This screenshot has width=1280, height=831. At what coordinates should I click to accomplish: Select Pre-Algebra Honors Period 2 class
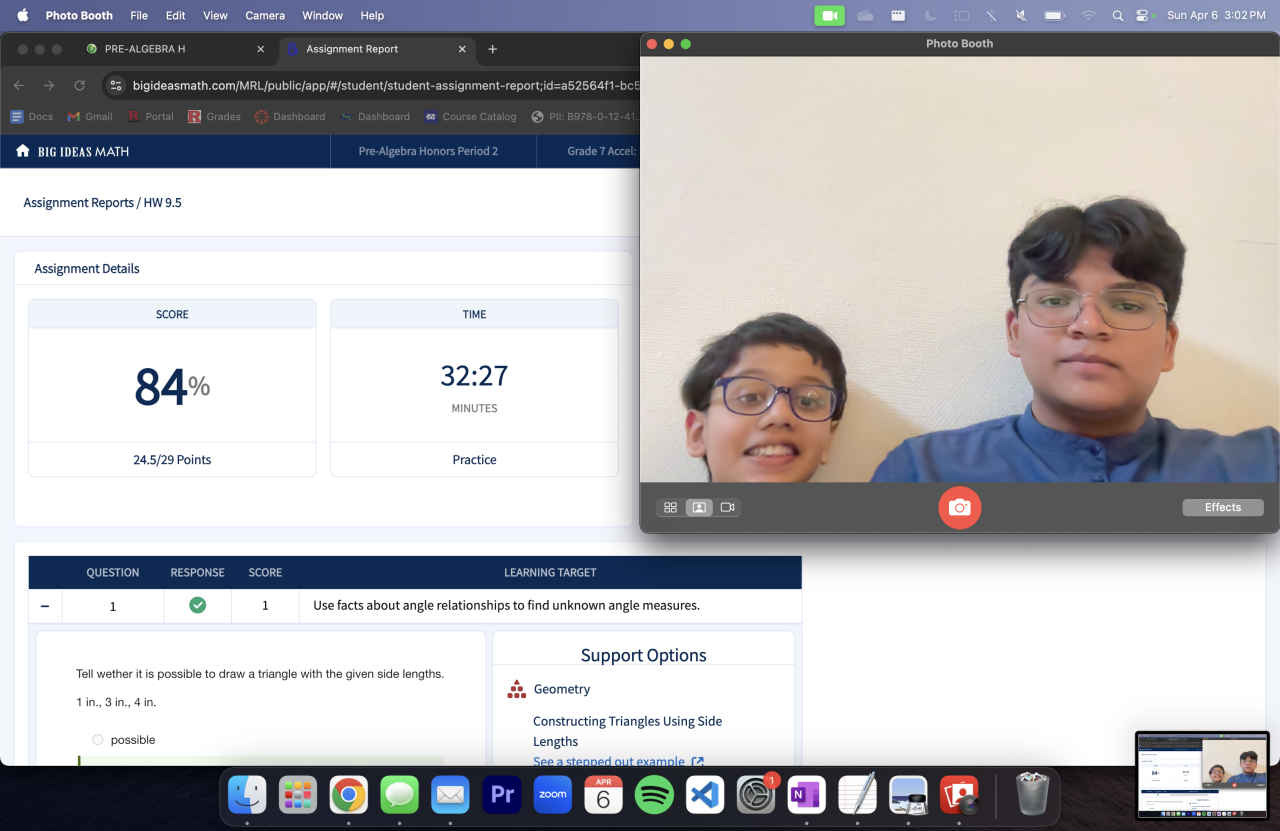point(428,151)
